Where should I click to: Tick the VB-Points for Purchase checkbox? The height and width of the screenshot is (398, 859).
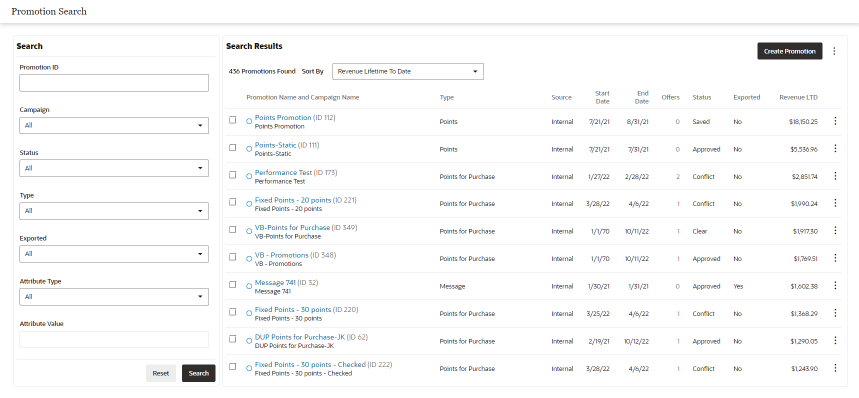pyautogui.click(x=233, y=229)
